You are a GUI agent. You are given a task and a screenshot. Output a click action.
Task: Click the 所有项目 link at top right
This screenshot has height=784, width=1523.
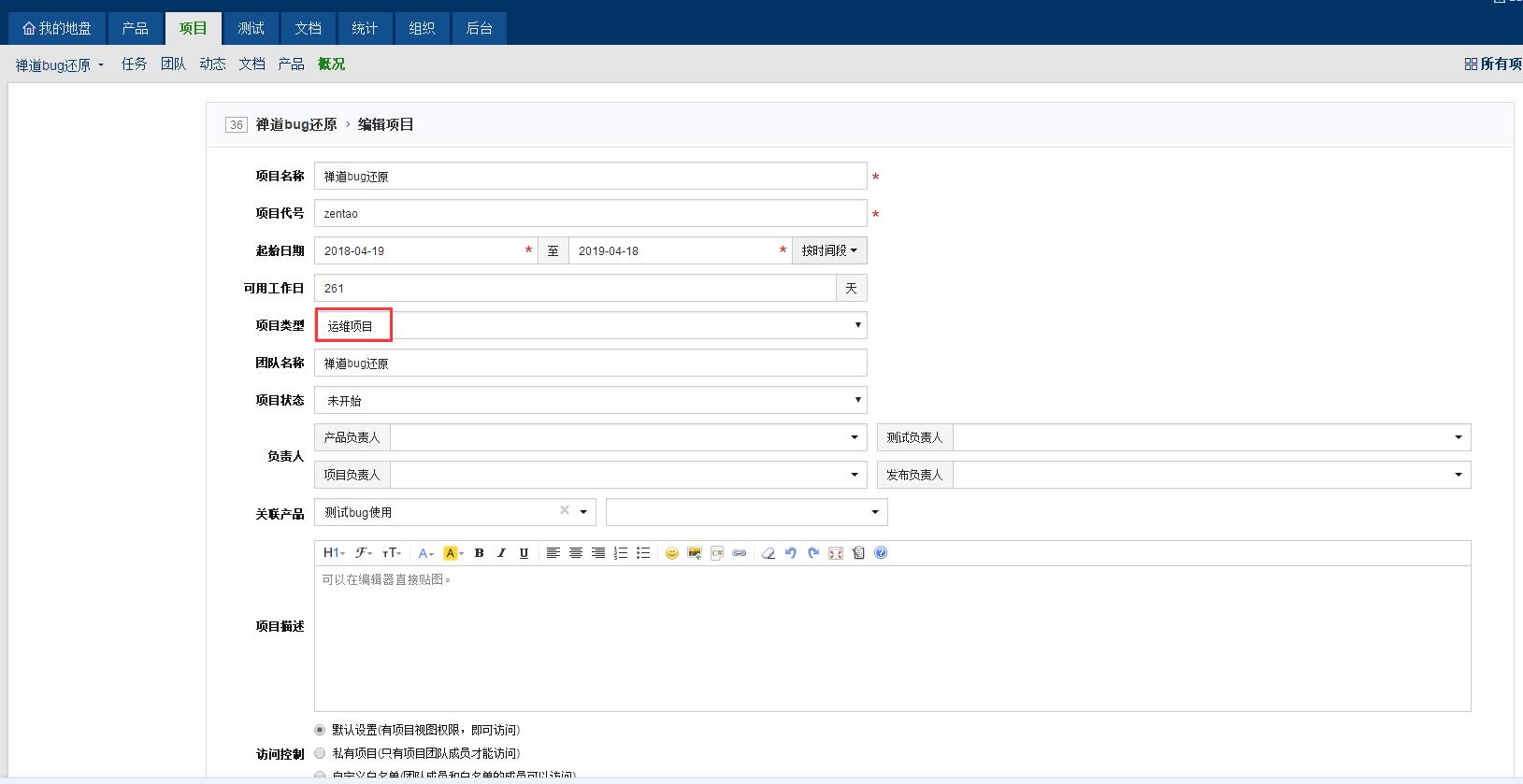(x=1494, y=64)
